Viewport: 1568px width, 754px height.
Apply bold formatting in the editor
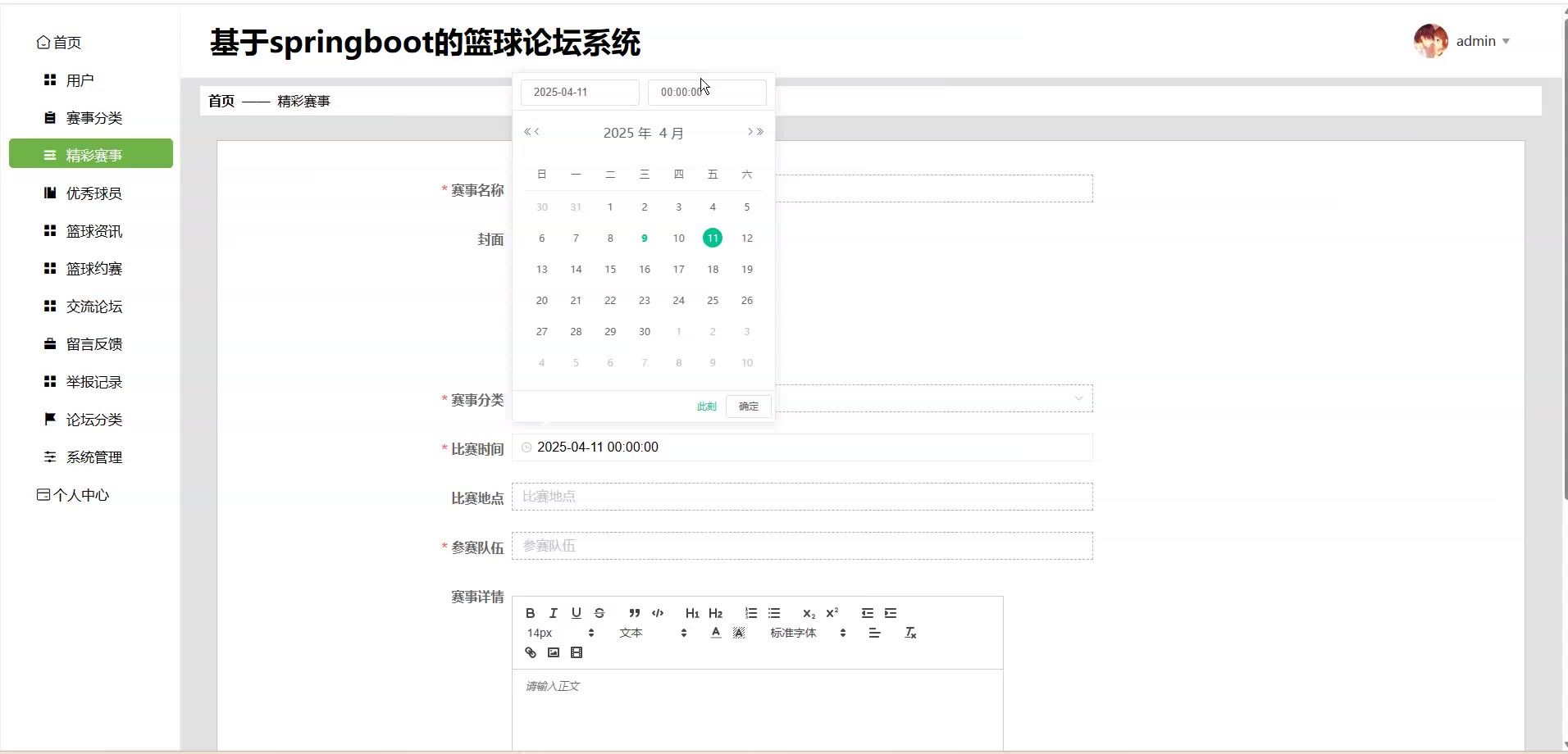coord(531,613)
